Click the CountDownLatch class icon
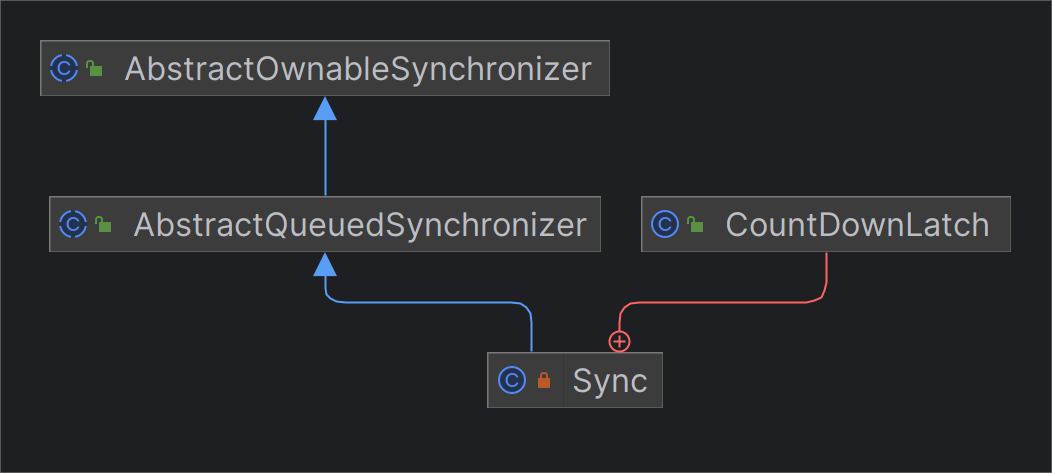 (x=665, y=224)
